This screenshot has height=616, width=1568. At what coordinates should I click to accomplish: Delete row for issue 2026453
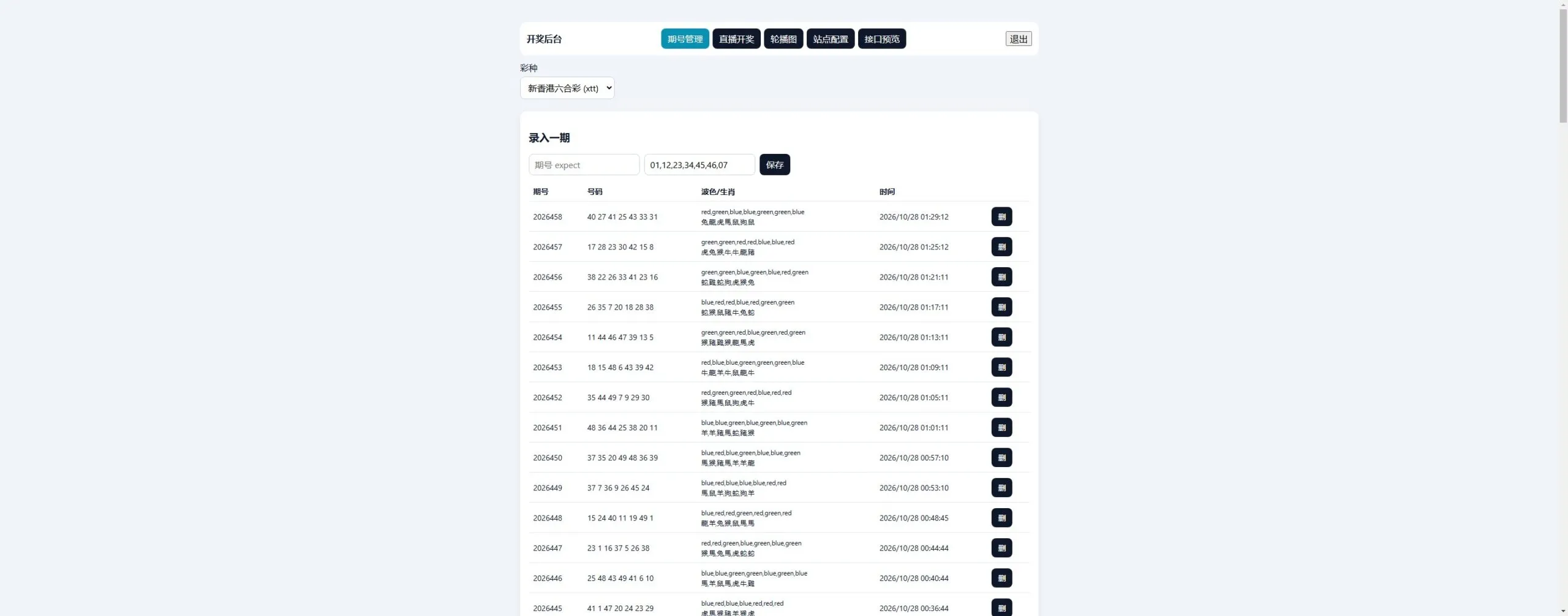pos(1001,367)
